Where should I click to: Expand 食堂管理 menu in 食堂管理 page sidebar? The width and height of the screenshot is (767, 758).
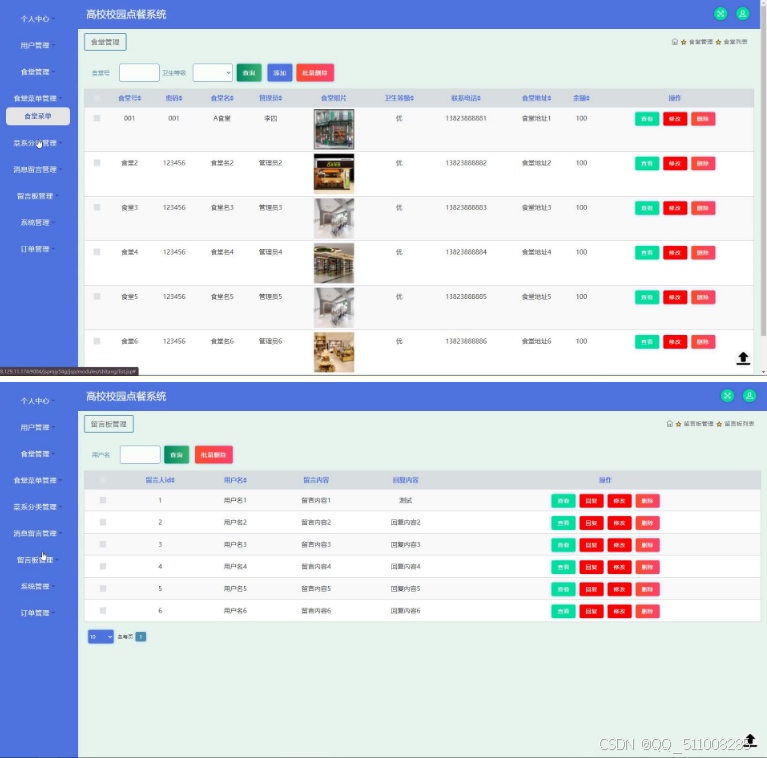click(x=37, y=71)
